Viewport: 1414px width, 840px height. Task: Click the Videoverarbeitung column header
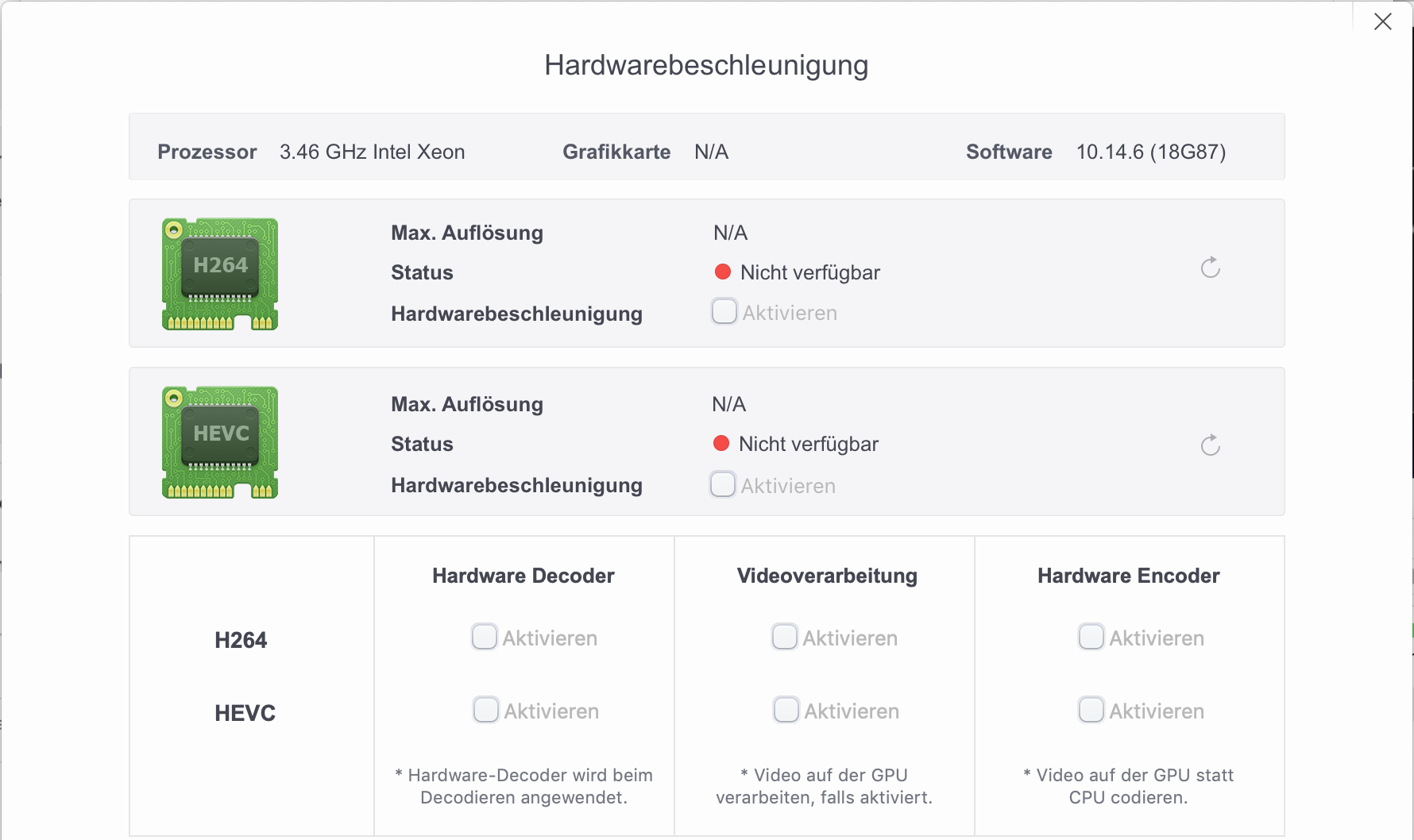(826, 576)
